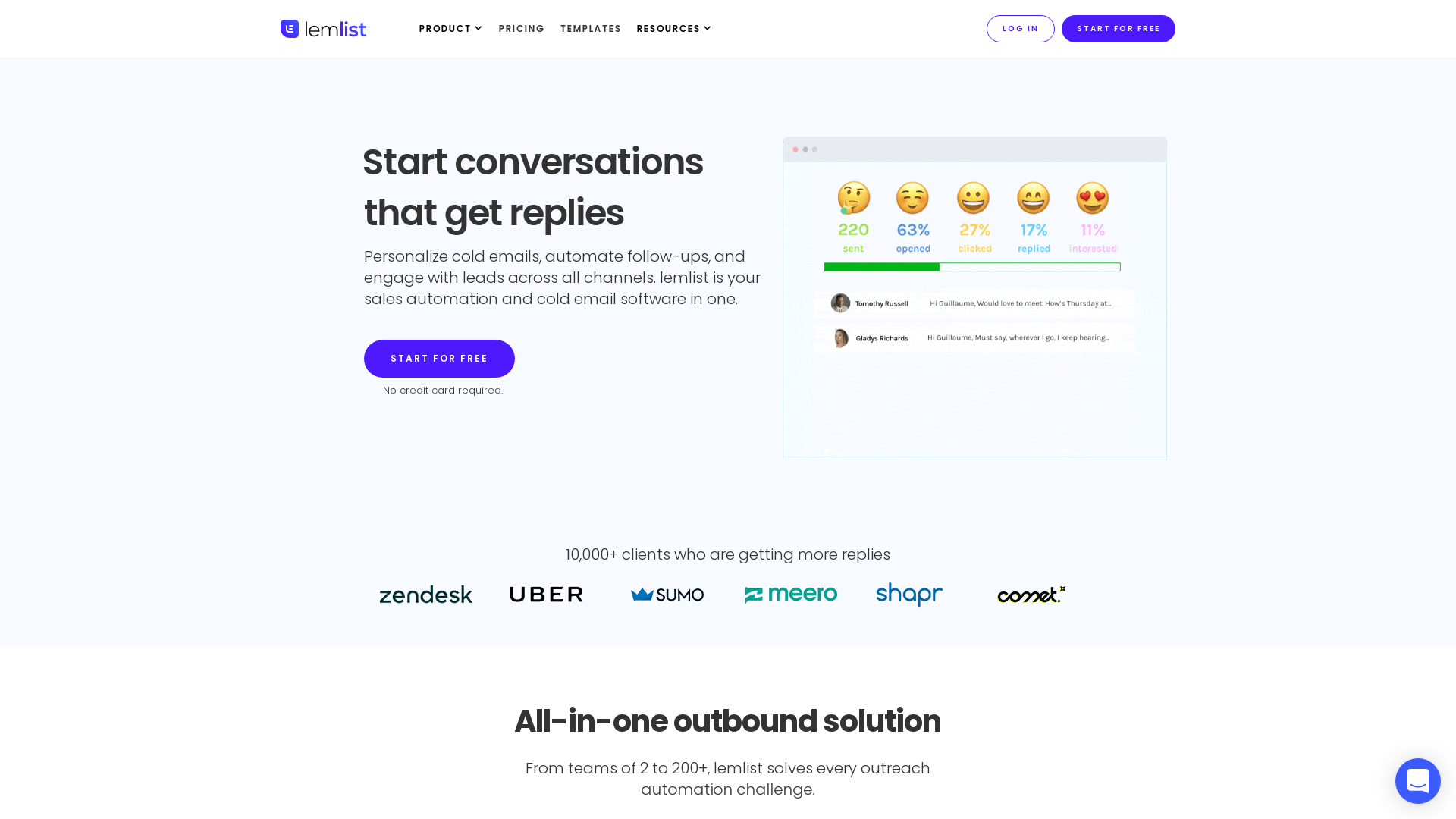Viewport: 1456px width, 819px height.
Task: Click the grinning face emoji icon
Action: (x=973, y=198)
